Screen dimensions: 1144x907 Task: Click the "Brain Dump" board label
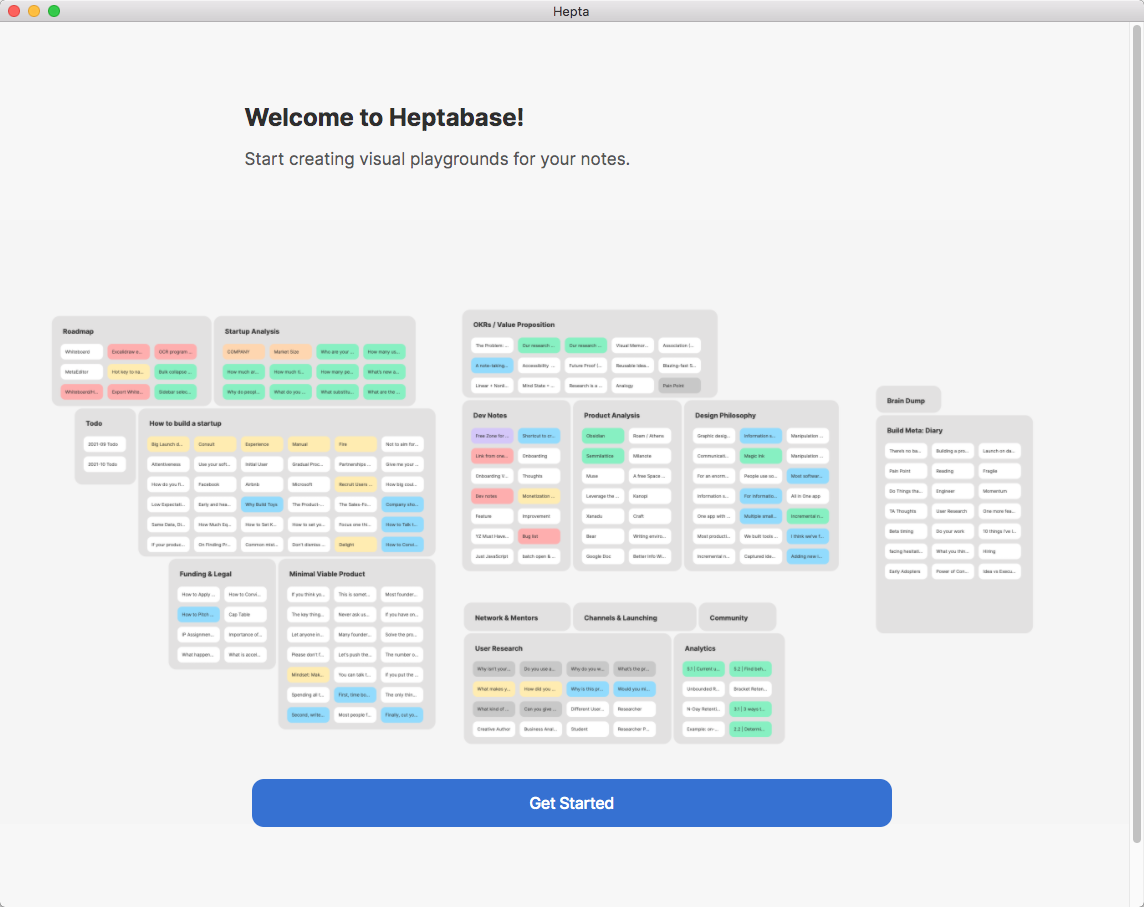point(905,401)
